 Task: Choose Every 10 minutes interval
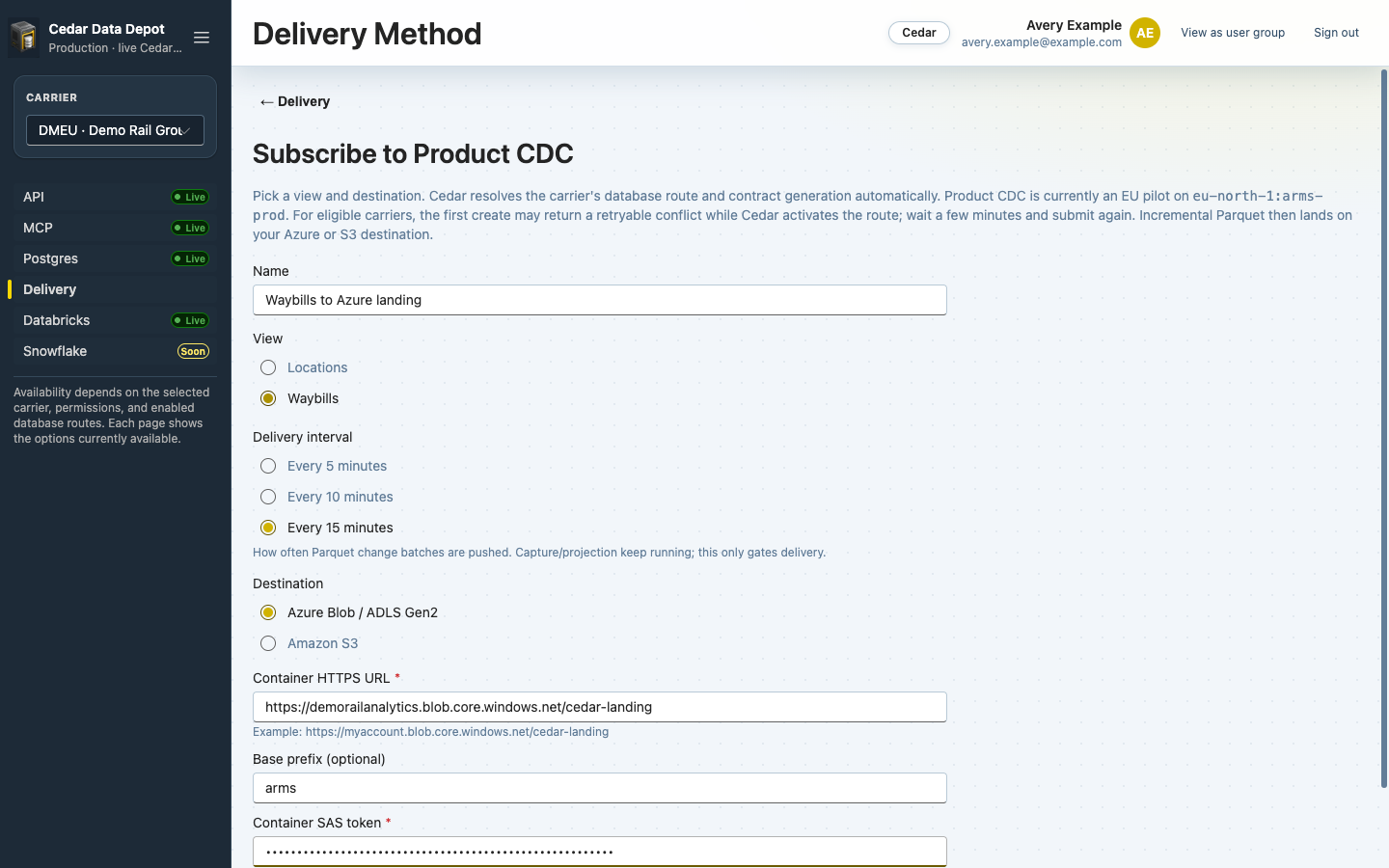pyautogui.click(x=268, y=497)
